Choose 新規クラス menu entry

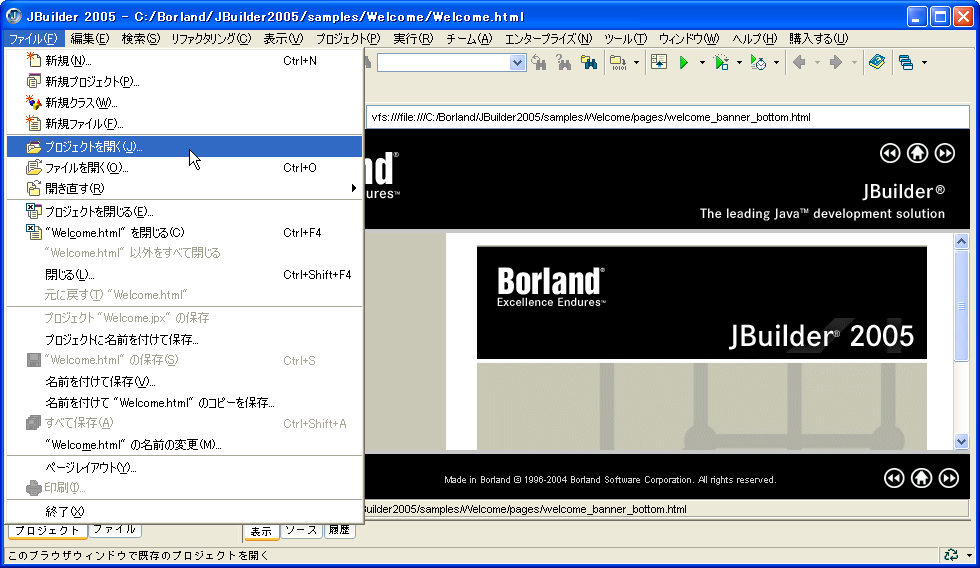click(80, 103)
